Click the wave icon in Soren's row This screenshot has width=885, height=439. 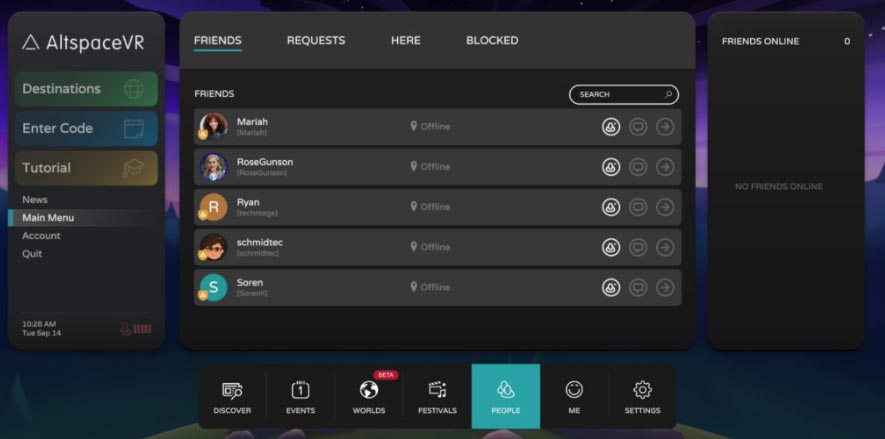610,287
